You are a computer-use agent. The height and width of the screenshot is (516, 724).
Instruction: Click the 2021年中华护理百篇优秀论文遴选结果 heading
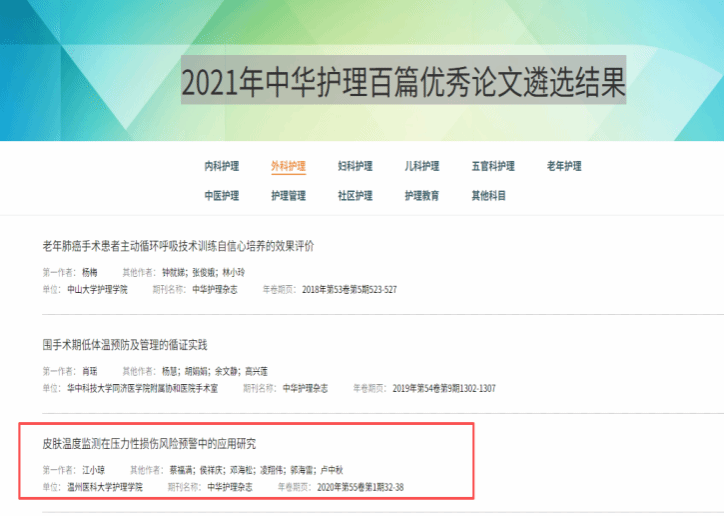(403, 79)
